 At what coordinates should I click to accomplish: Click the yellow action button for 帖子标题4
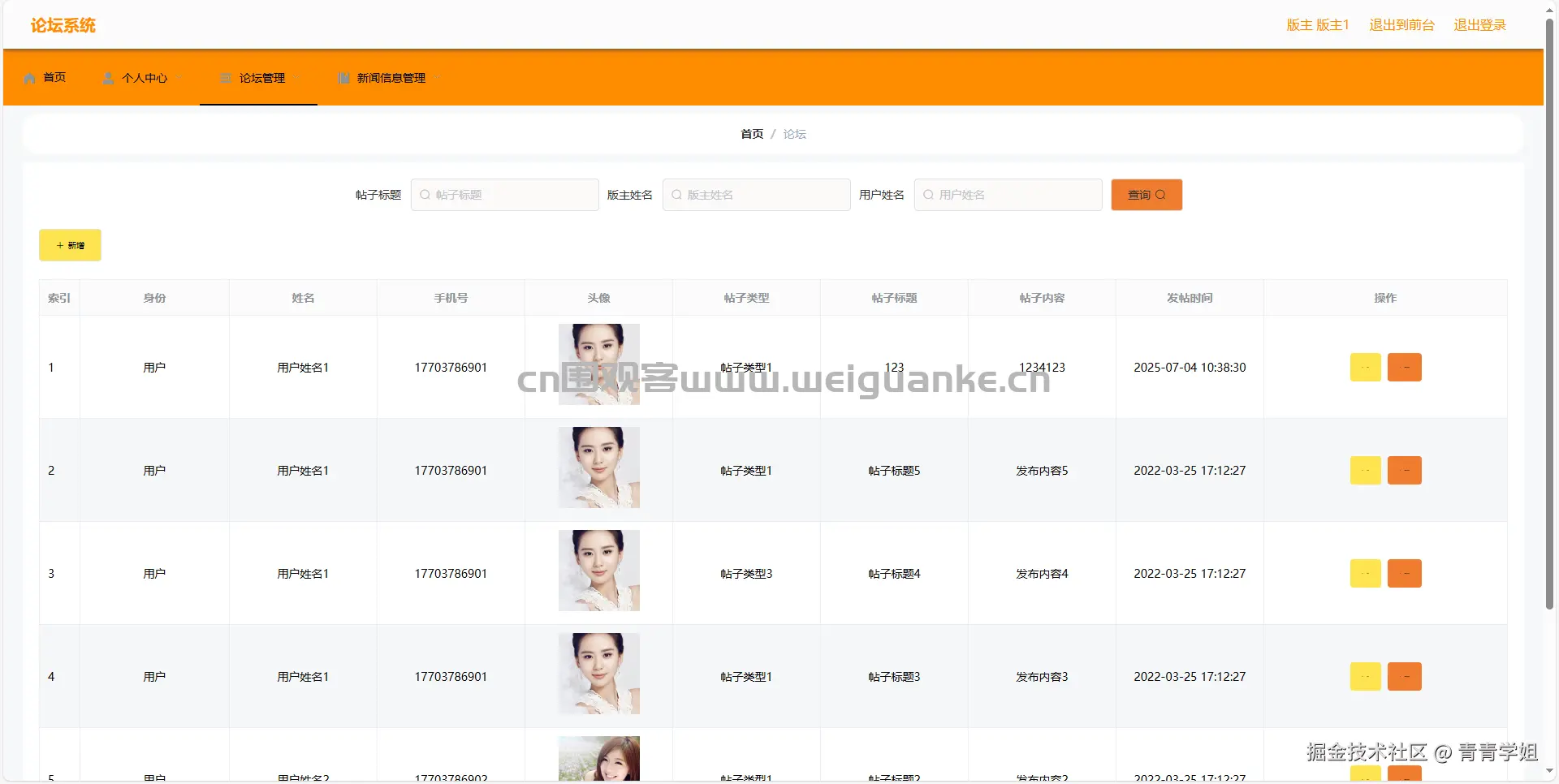[1366, 574]
